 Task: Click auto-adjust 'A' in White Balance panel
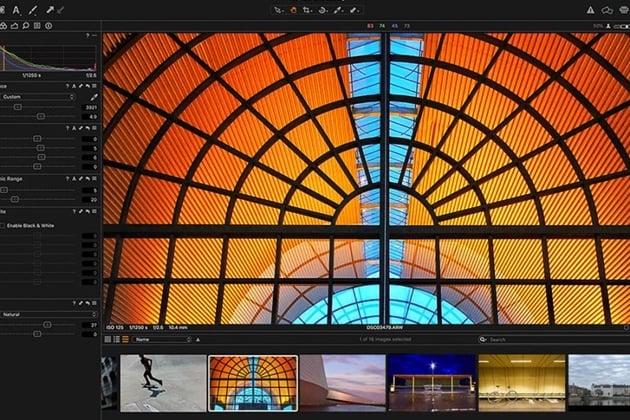pos(74,86)
